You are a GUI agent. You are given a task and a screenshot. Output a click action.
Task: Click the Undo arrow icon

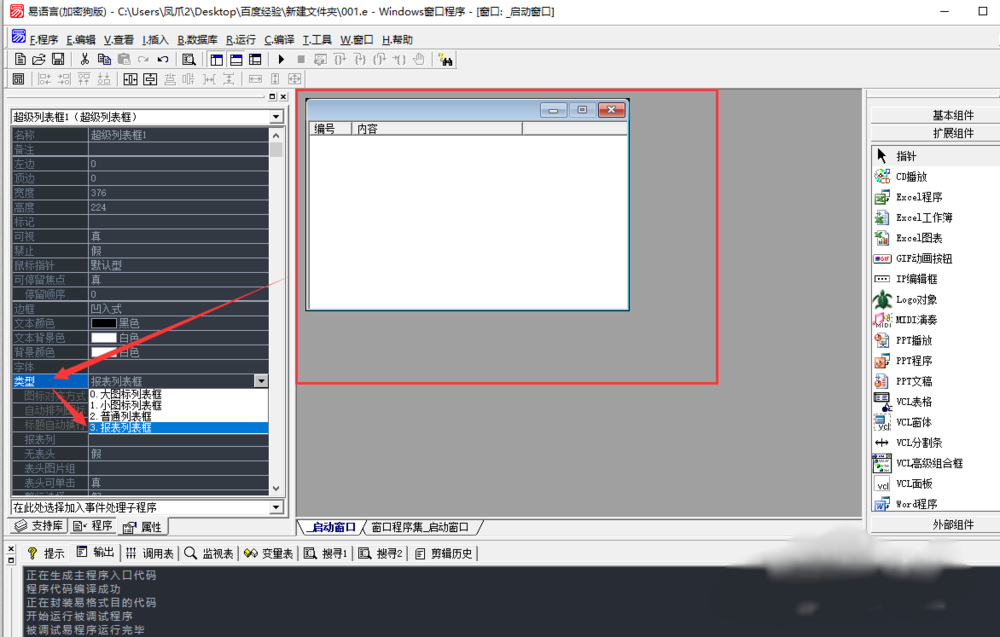(x=163, y=59)
